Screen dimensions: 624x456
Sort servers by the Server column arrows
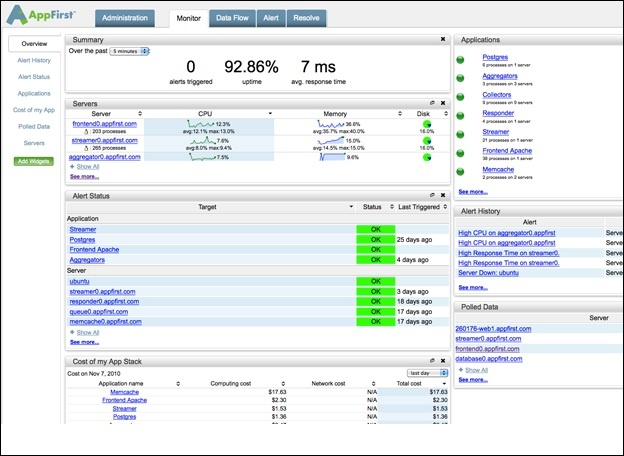point(140,114)
